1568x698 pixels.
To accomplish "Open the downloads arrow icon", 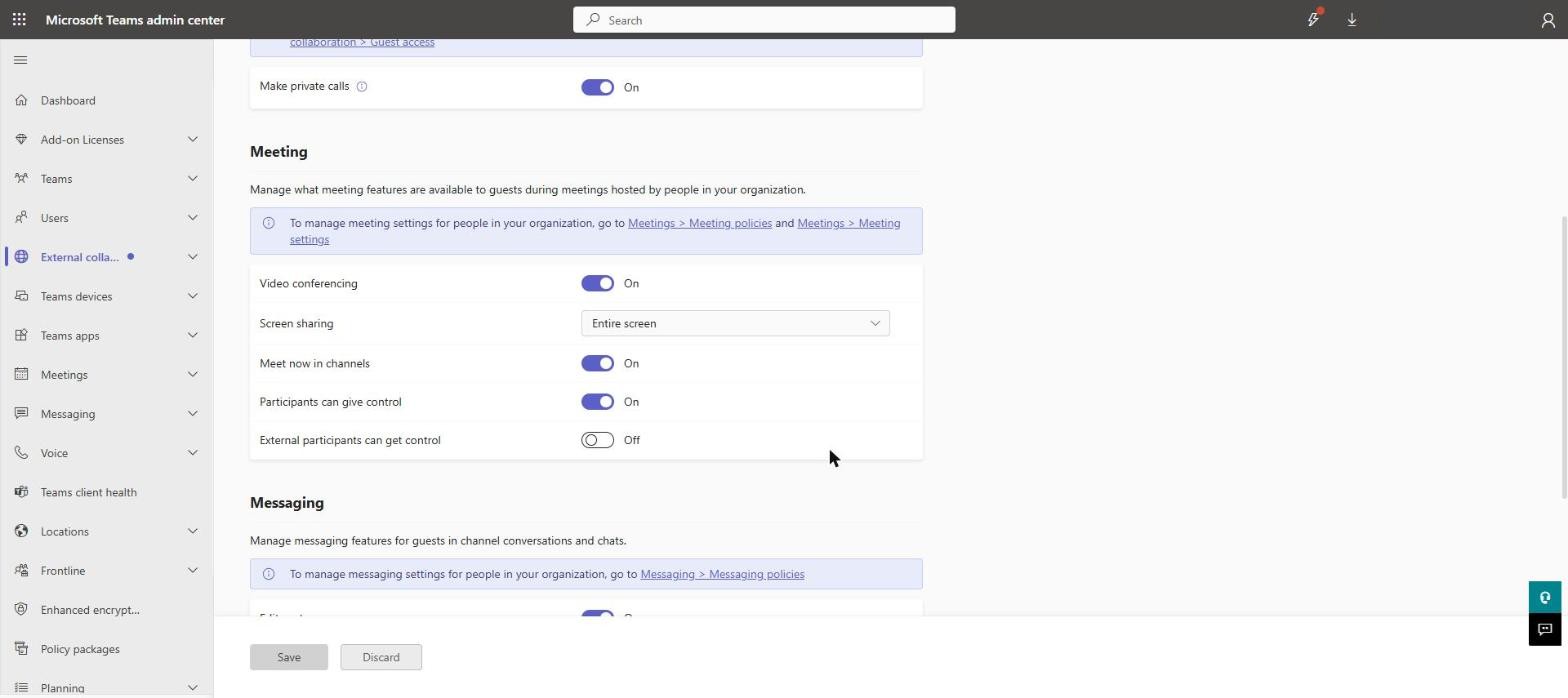I will click(1351, 19).
